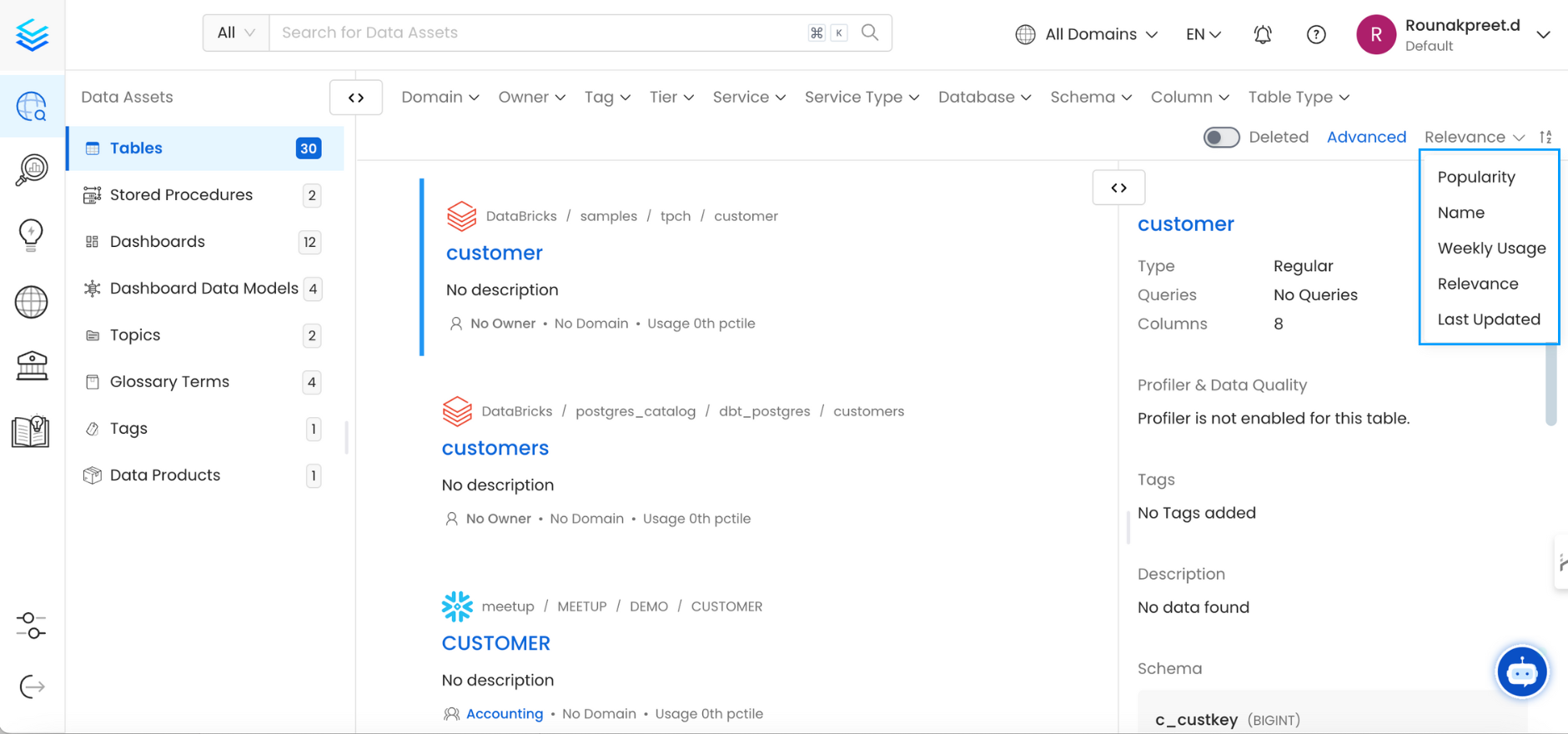Expand the Owner filter dropdown
Screen dimensions: 1568x734
531,98
